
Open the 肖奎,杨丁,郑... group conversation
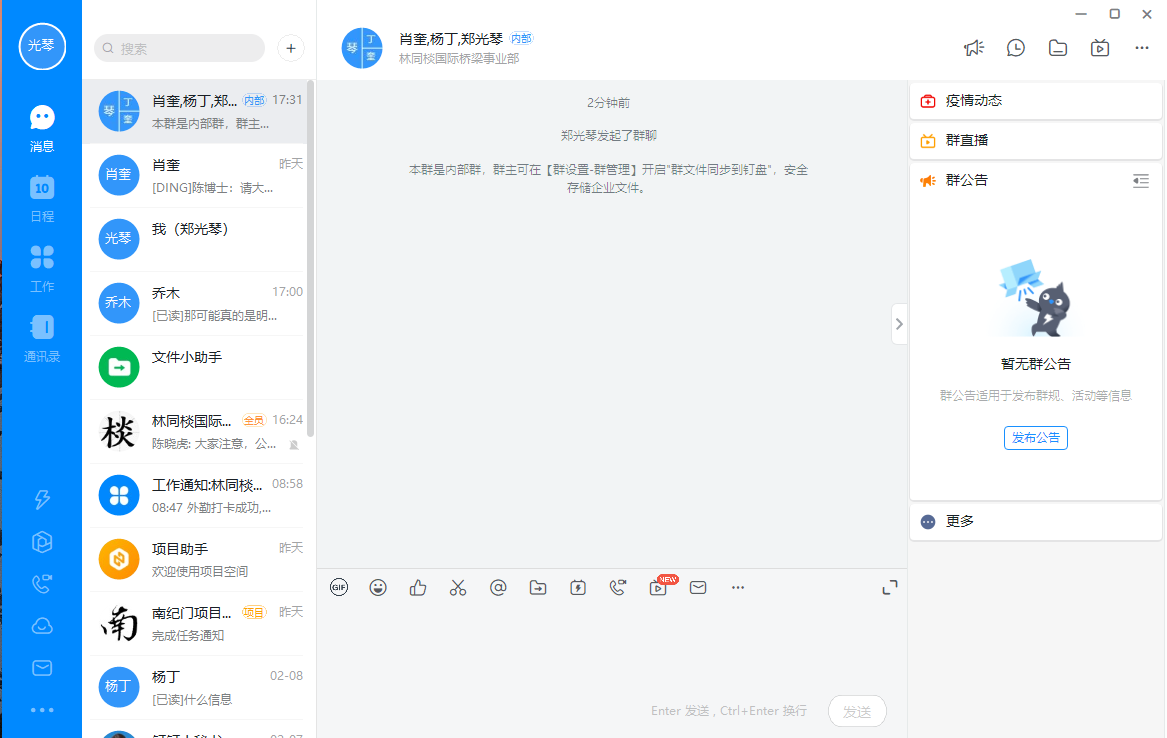tap(197, 112)
